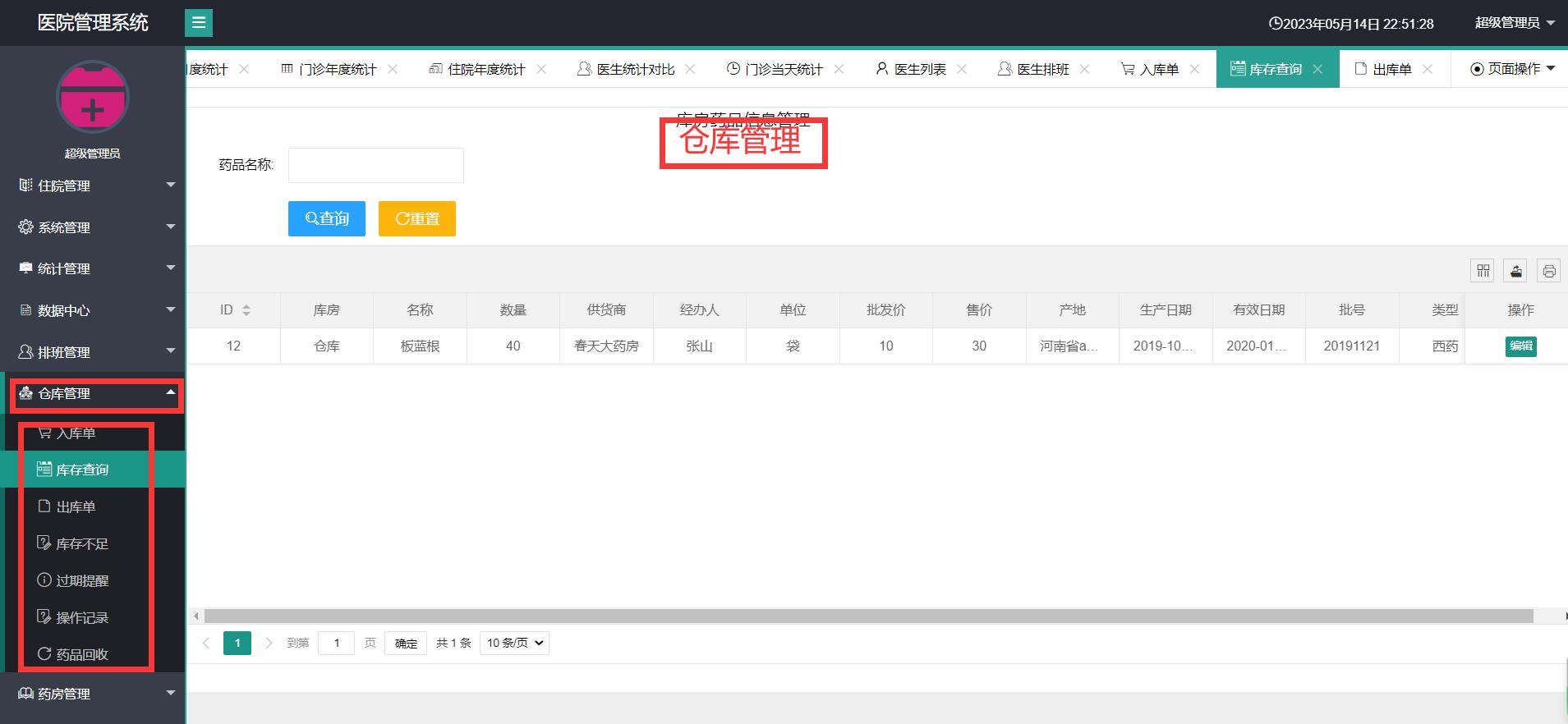Click the green 编辑 button for 板蓝根
Screen dimensions: 1568x724
(1520, 346)
